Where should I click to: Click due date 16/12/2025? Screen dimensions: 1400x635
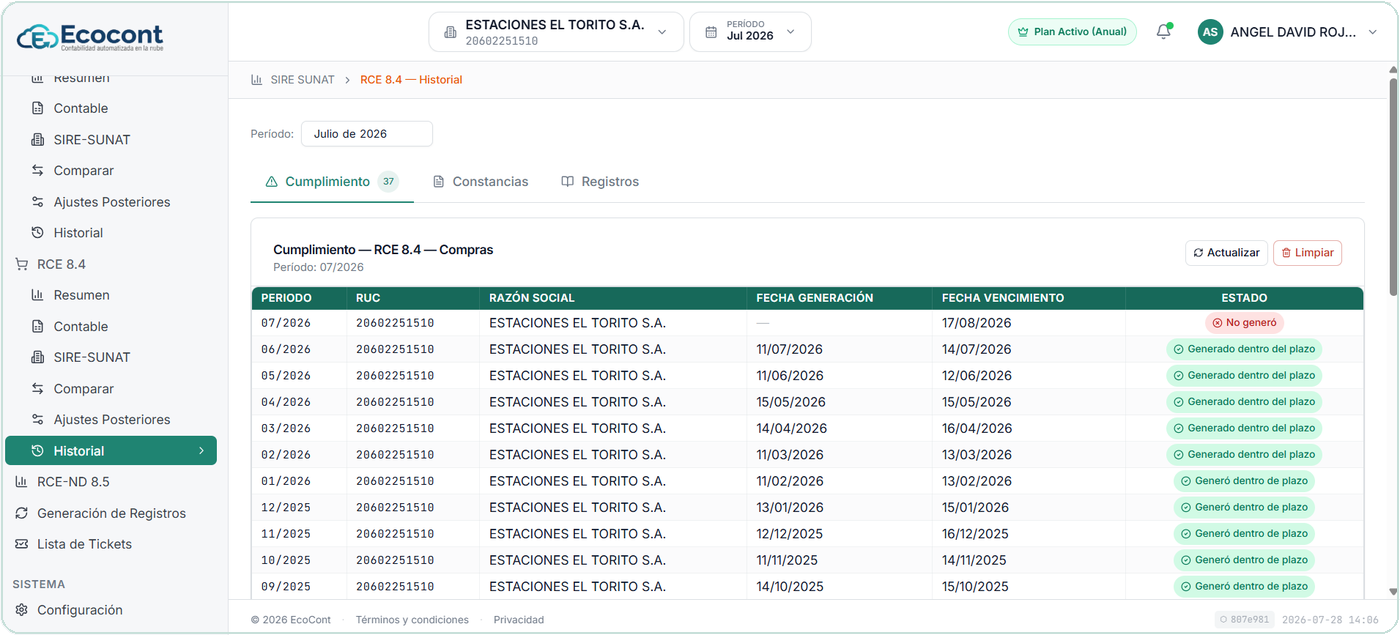pyautogui.click(x=975, y=534)
